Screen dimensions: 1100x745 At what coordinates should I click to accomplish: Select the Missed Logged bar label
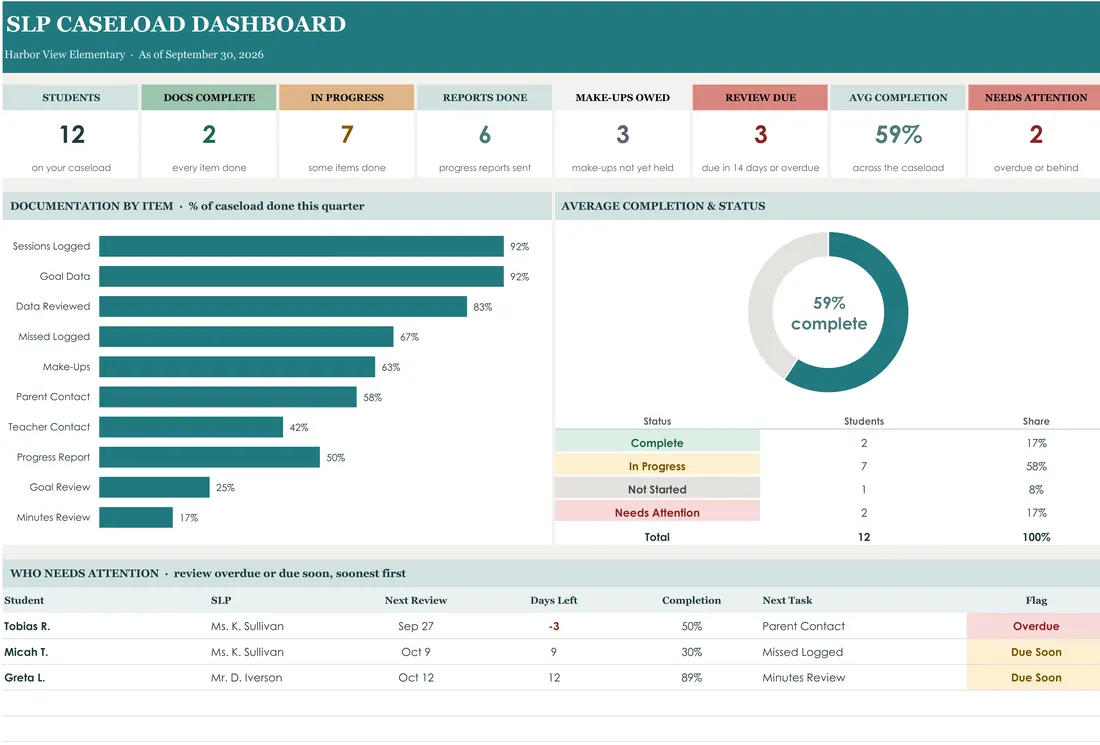[x=54, y=337]
